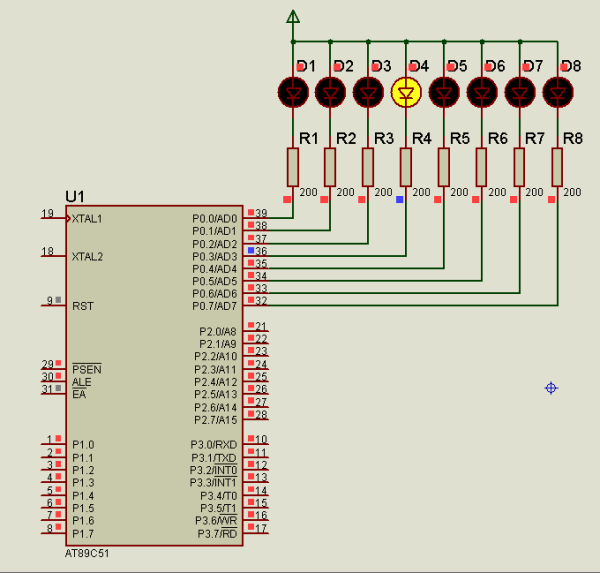Click the 200 value beside resistor R1
The width and height of the screenshot is (600, 573).
308,192
